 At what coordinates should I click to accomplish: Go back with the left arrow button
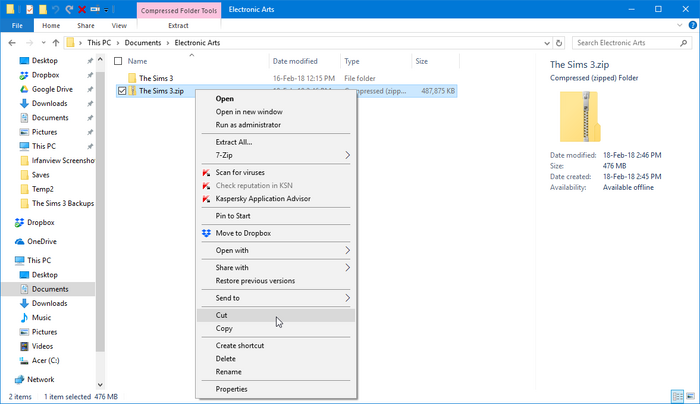12,43
